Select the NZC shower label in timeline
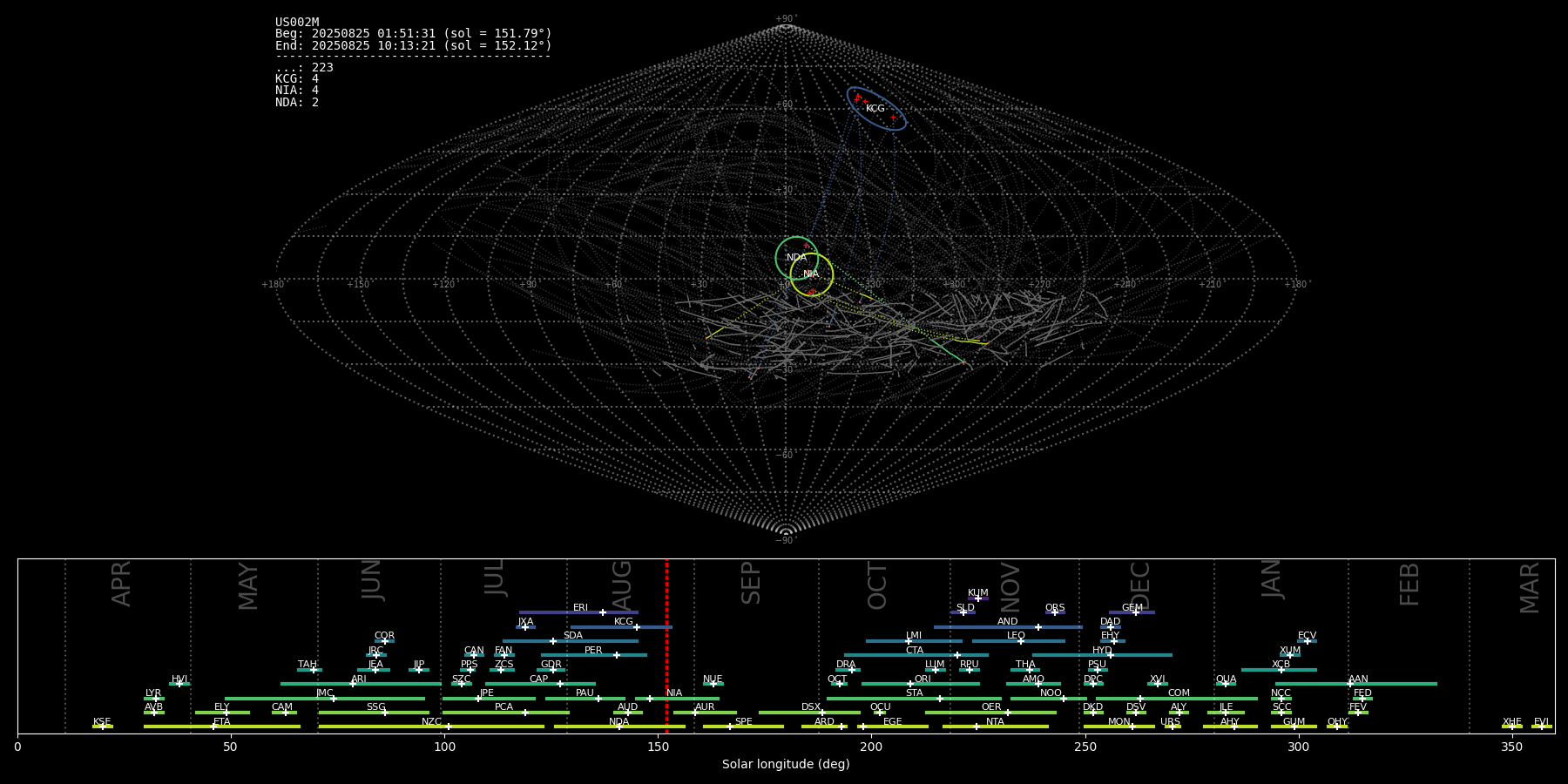The width and height of the screenshot is (1568, 784). pyautogui.click(x=431, y=722)
